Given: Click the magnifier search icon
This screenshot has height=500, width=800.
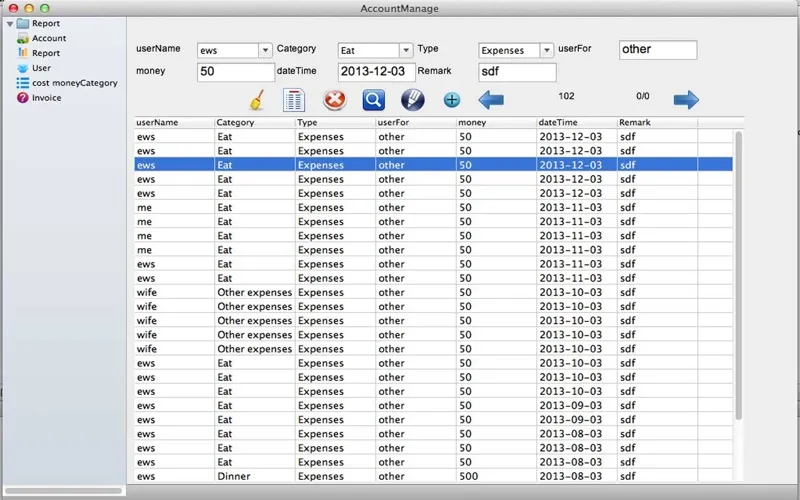Looking at the screenshot, I should (373, 100).
